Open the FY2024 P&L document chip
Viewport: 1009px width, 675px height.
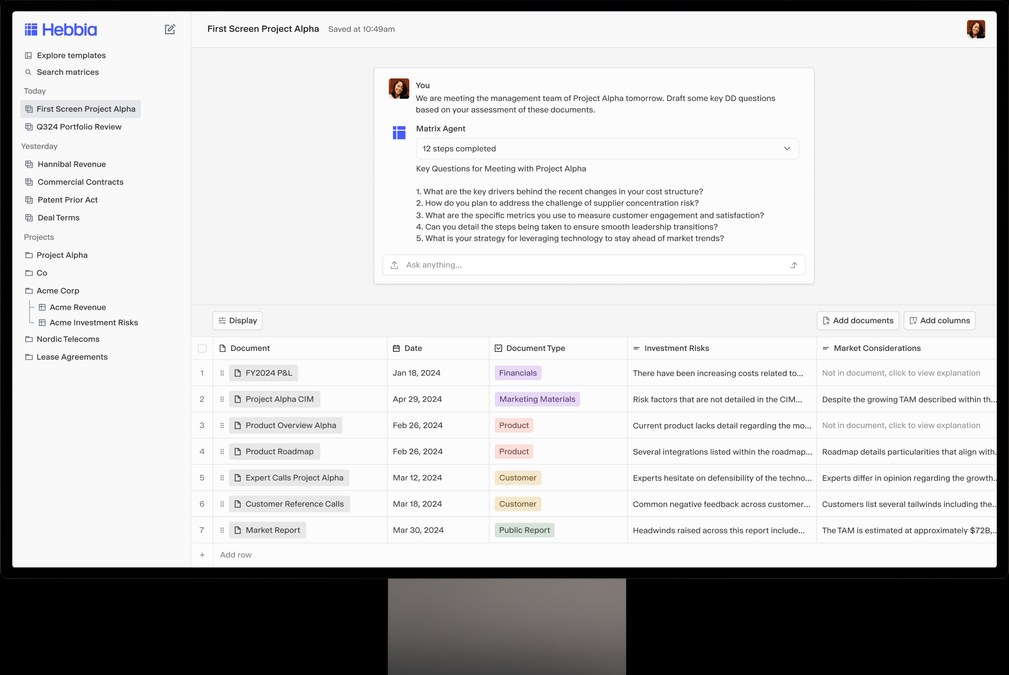pos(263,373)
